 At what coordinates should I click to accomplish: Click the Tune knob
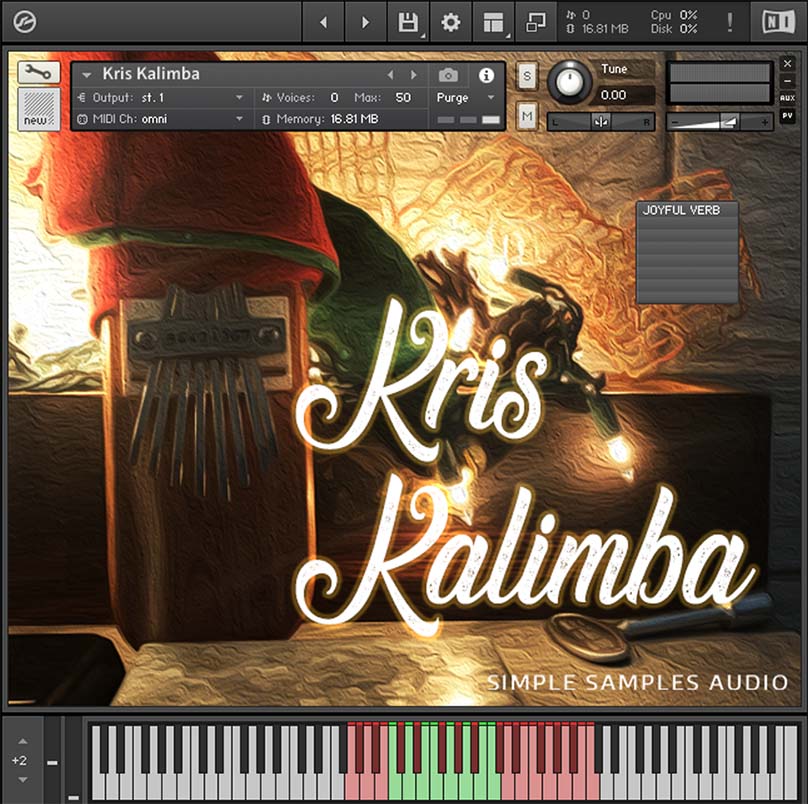(x=569, y=81)
